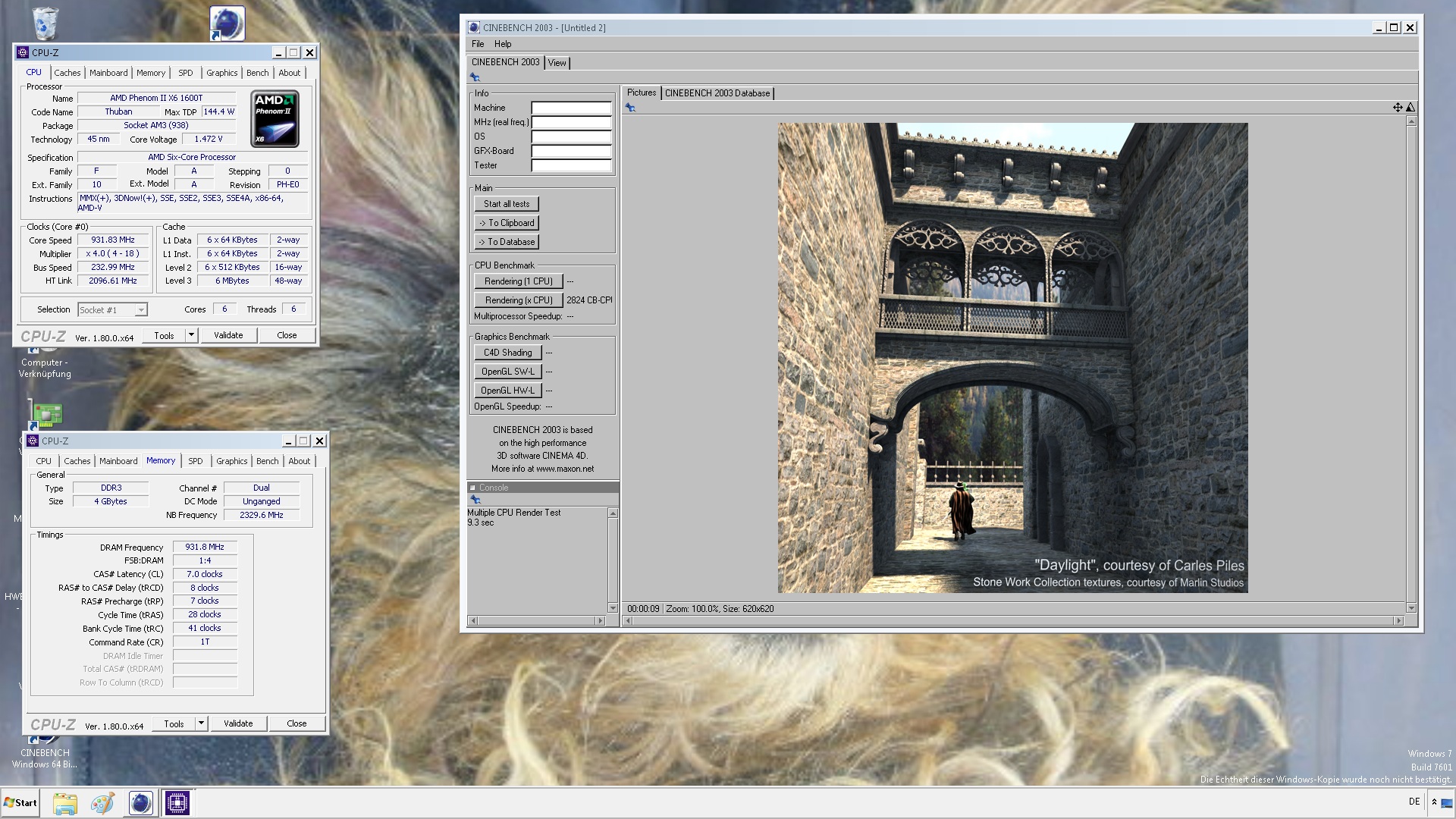Image resolution: width=1456 pixels, height=819 pixels.
Task: Open Graphics tab in upper CPU-Z
Action: point(222,73)
